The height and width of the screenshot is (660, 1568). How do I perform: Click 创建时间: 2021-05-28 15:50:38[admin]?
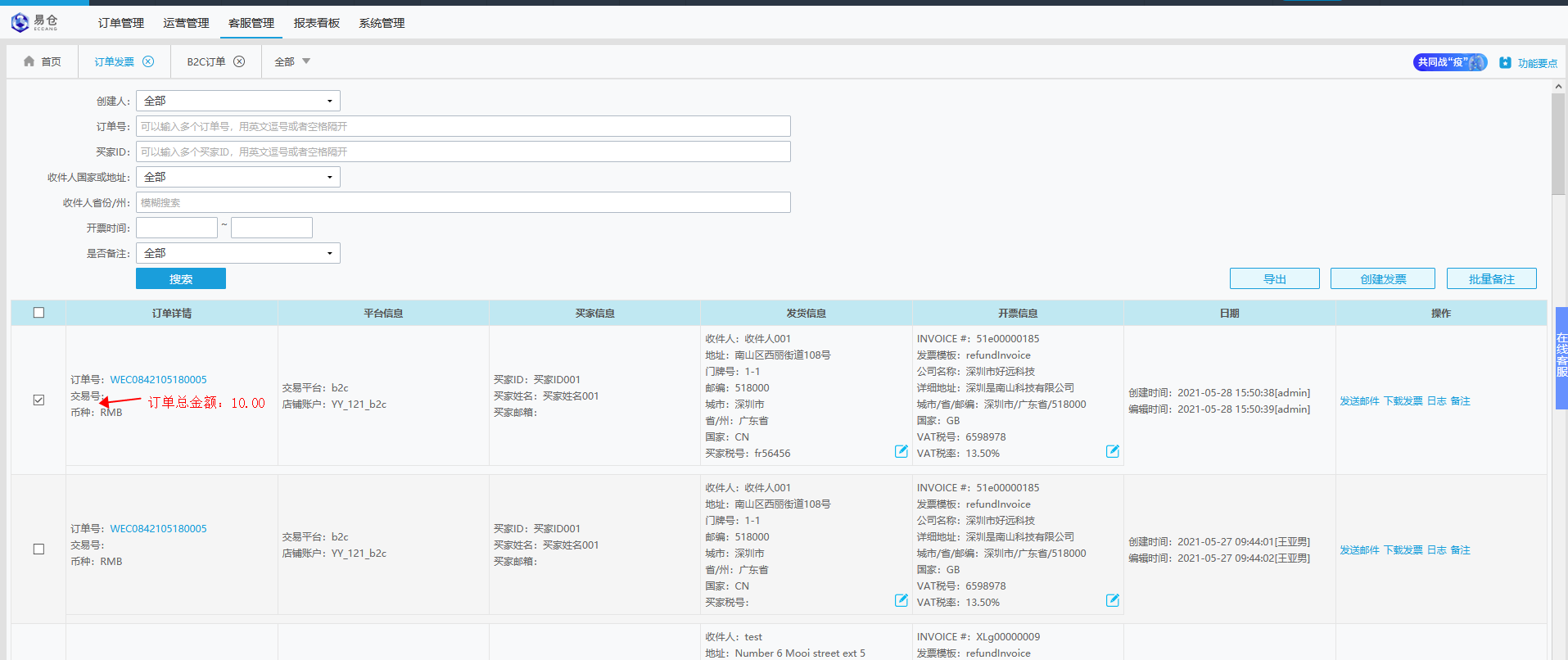click(x=1219, y=393)
